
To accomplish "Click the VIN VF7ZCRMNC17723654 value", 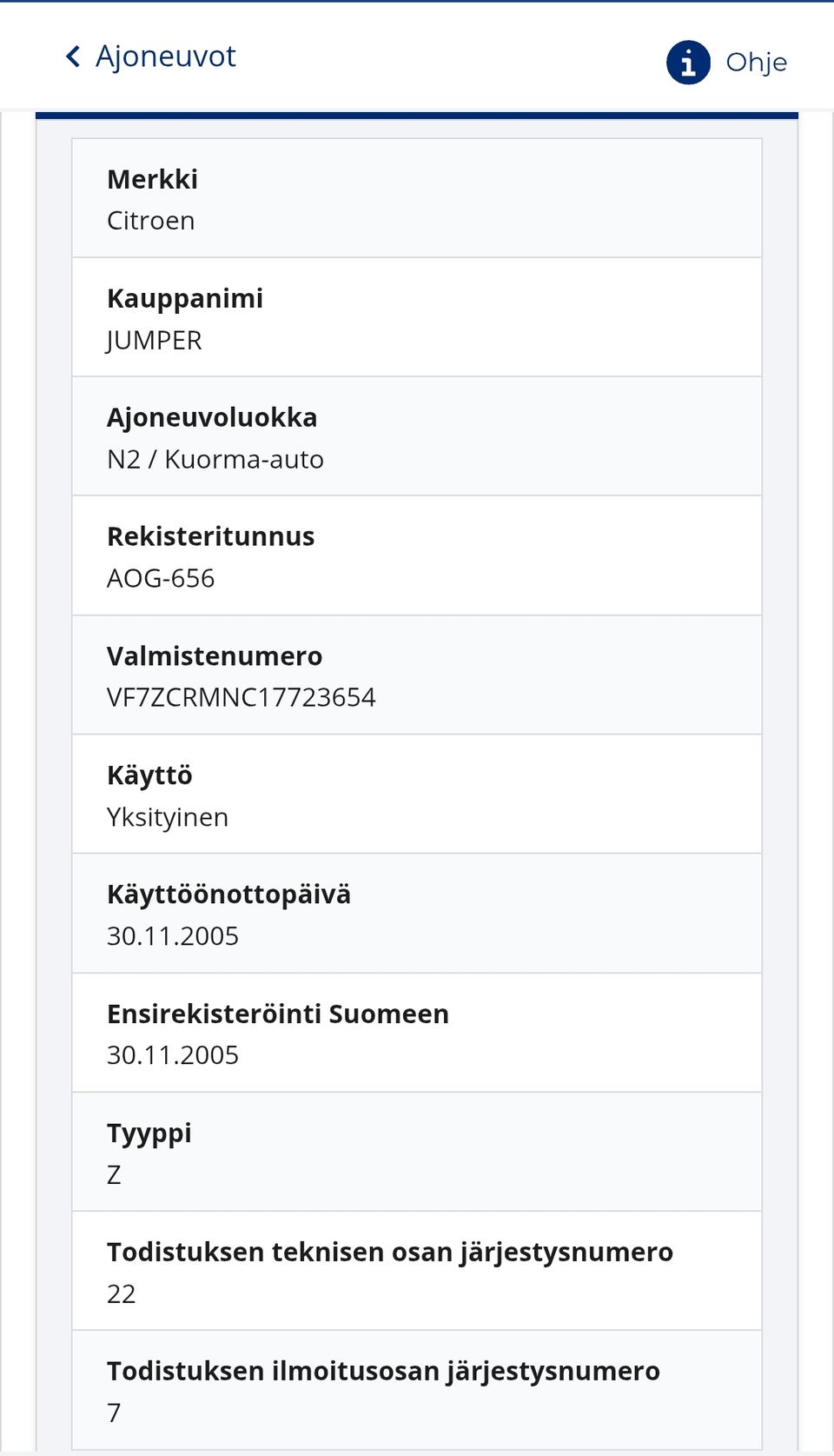I will [242, 697].
